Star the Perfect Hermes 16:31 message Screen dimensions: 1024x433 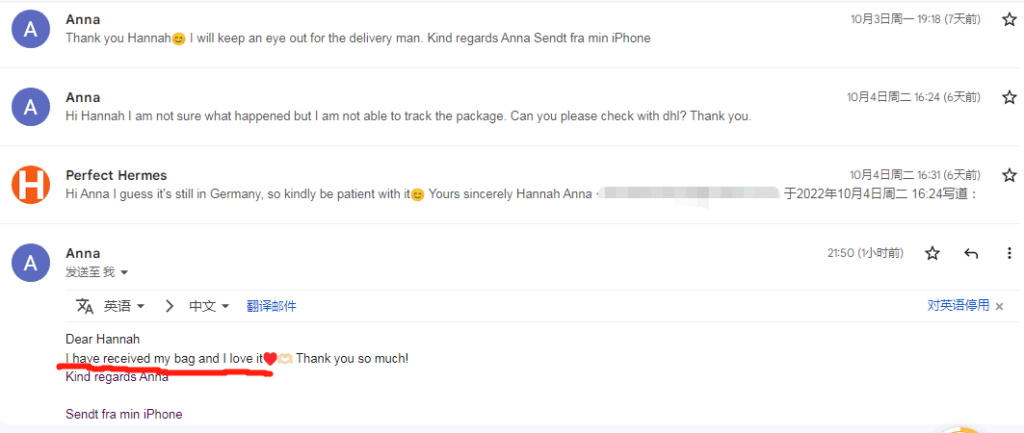1009,175
